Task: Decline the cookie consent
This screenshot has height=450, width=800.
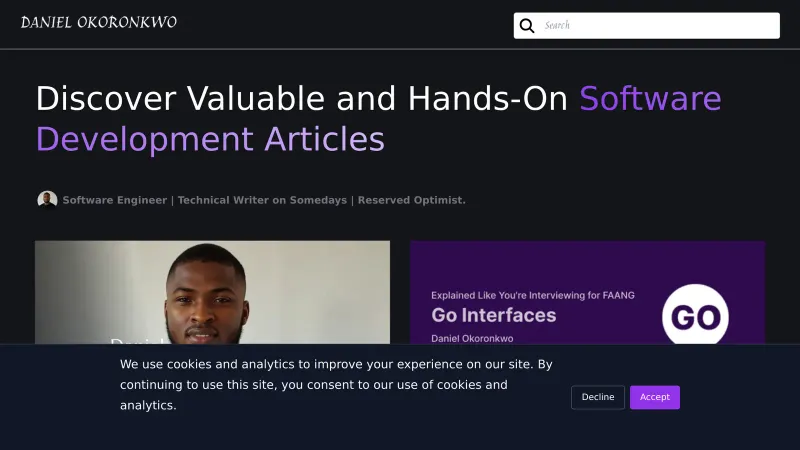Action: coord(598,397)
